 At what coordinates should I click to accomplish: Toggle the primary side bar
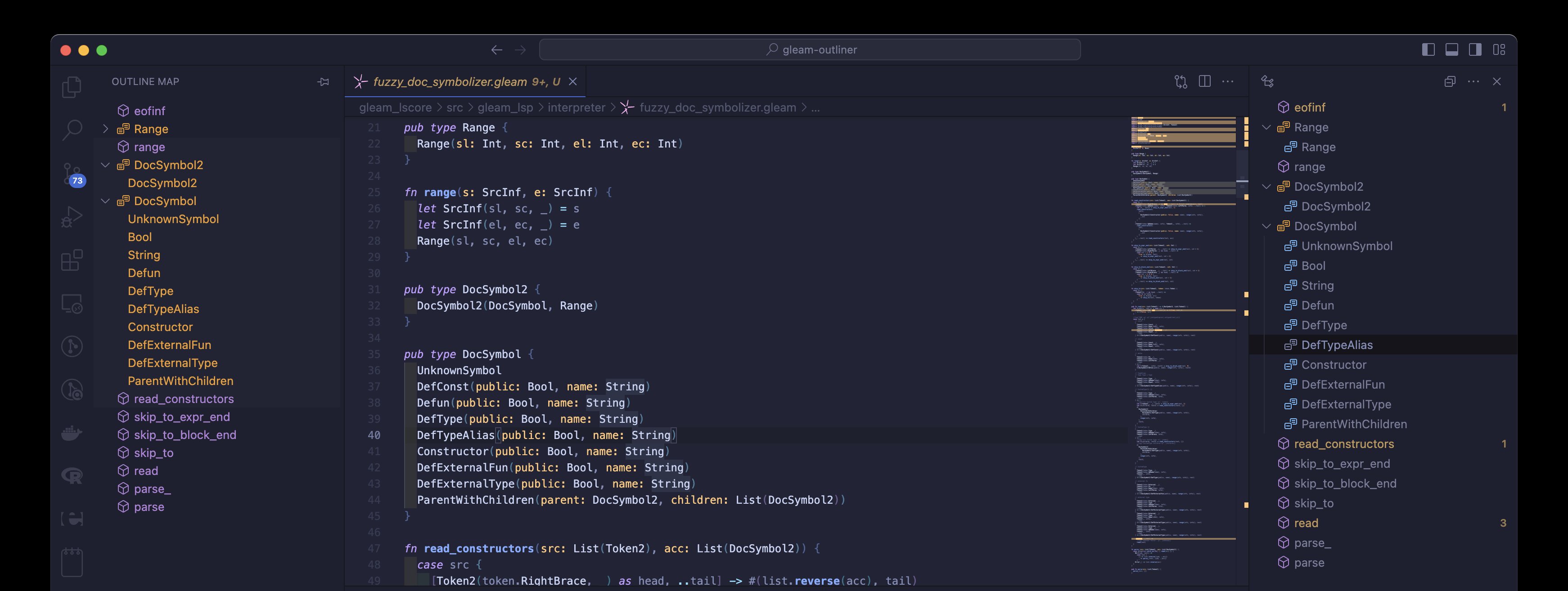(x=1428, y=50)
